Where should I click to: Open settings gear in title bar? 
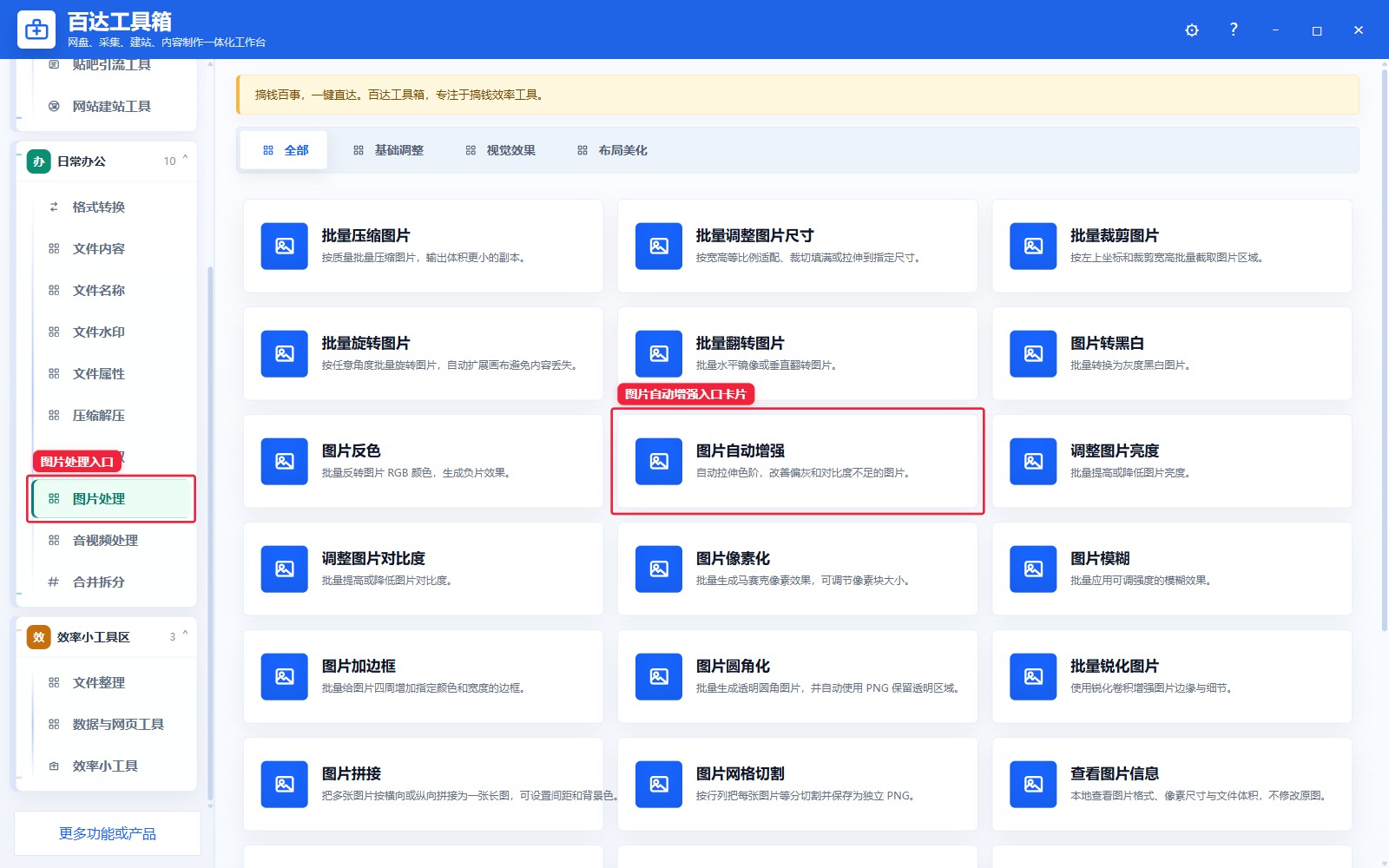pyautogui.click(x=1192, y=30)
